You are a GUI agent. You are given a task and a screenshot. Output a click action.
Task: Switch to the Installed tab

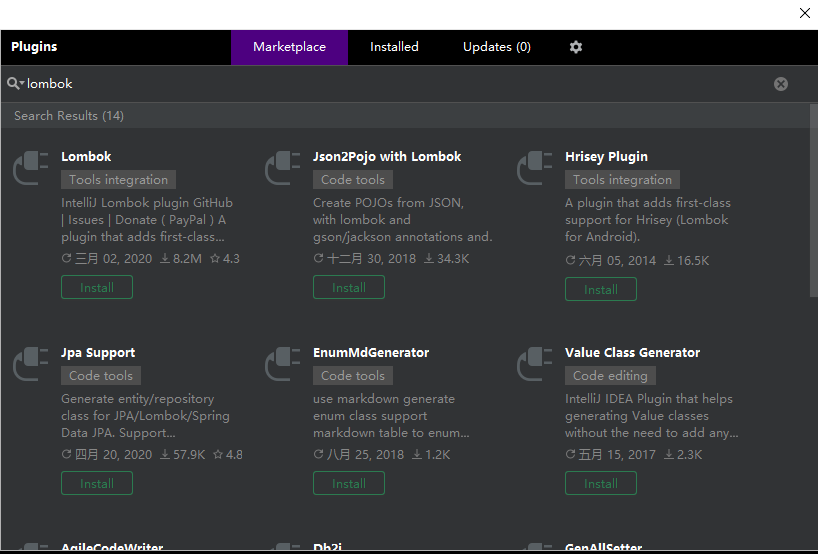pos(394,47)
